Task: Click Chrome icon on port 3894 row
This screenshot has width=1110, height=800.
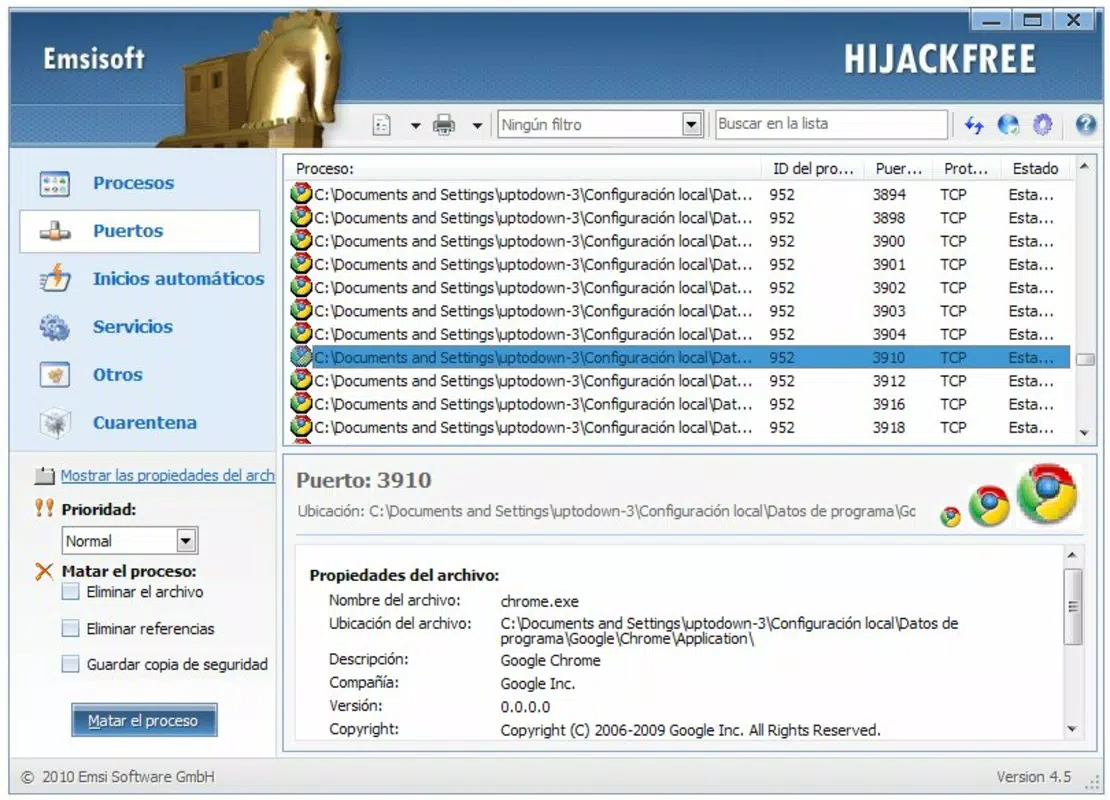Action: [301, 193]
